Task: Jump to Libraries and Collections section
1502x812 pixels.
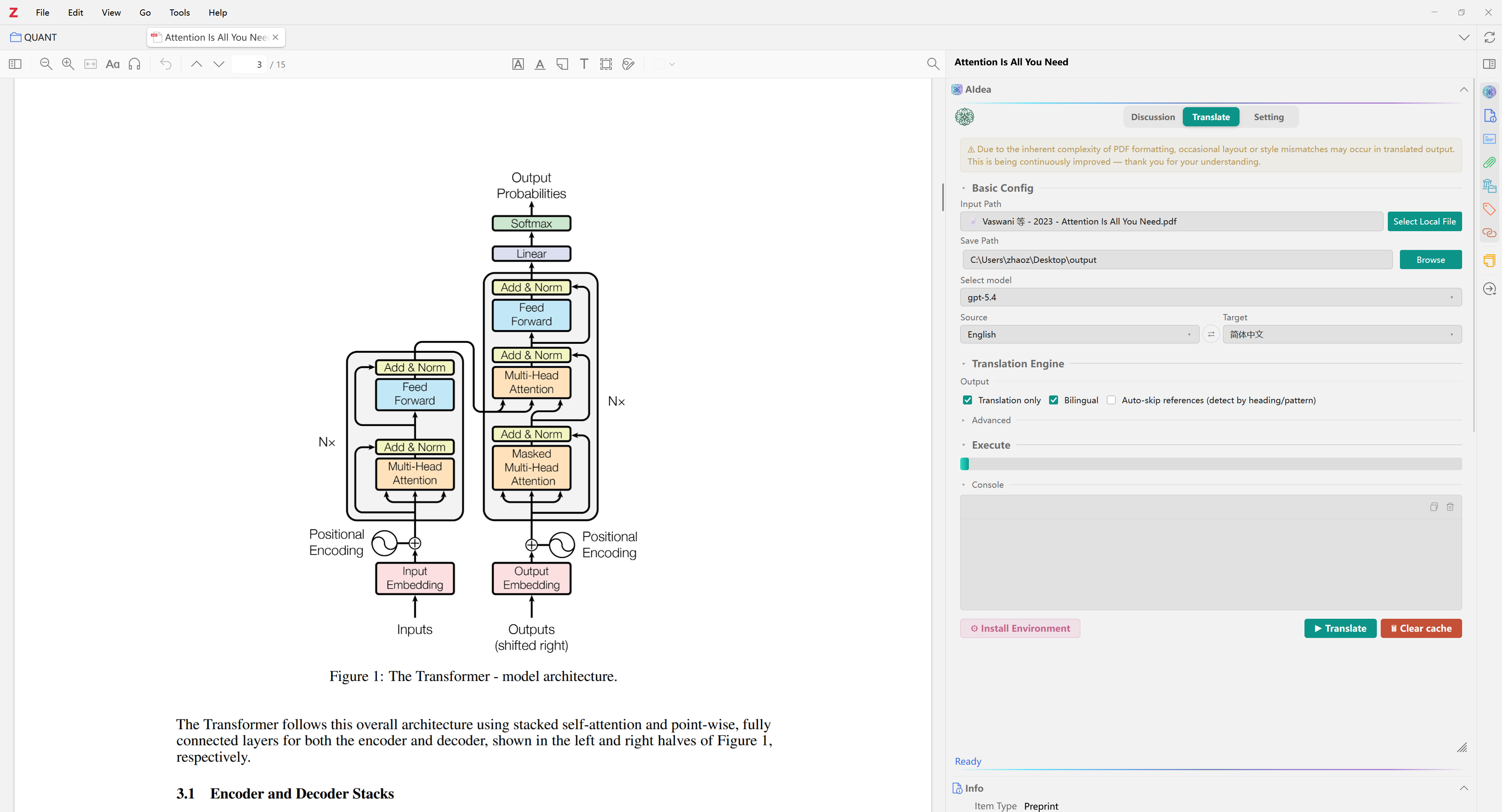Action: (1490, 186)
